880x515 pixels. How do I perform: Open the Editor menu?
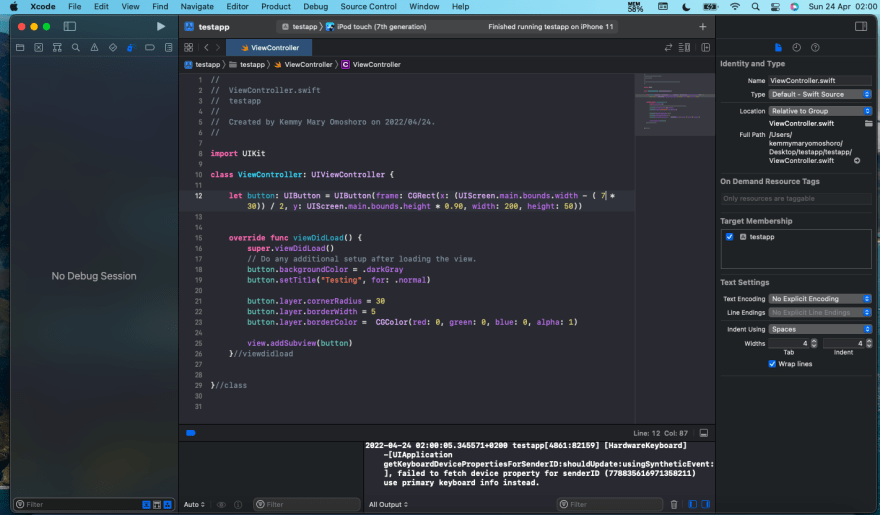[x=237, y=7]
